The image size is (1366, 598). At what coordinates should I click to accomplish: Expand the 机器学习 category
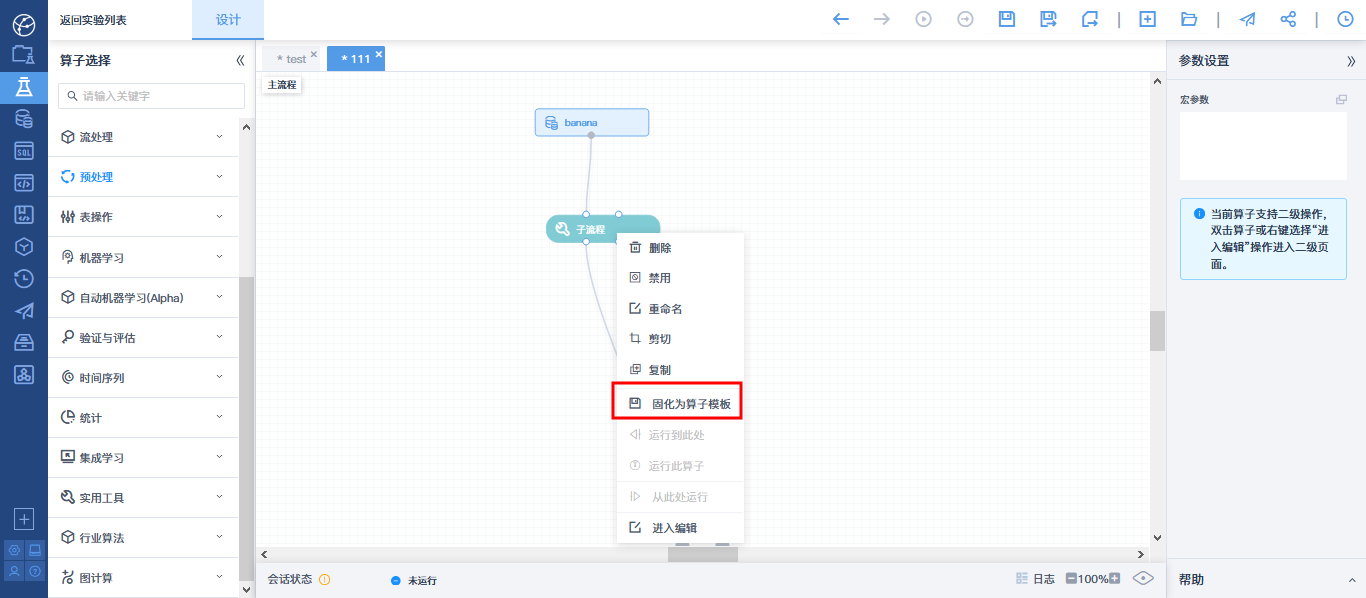[144, 257]
